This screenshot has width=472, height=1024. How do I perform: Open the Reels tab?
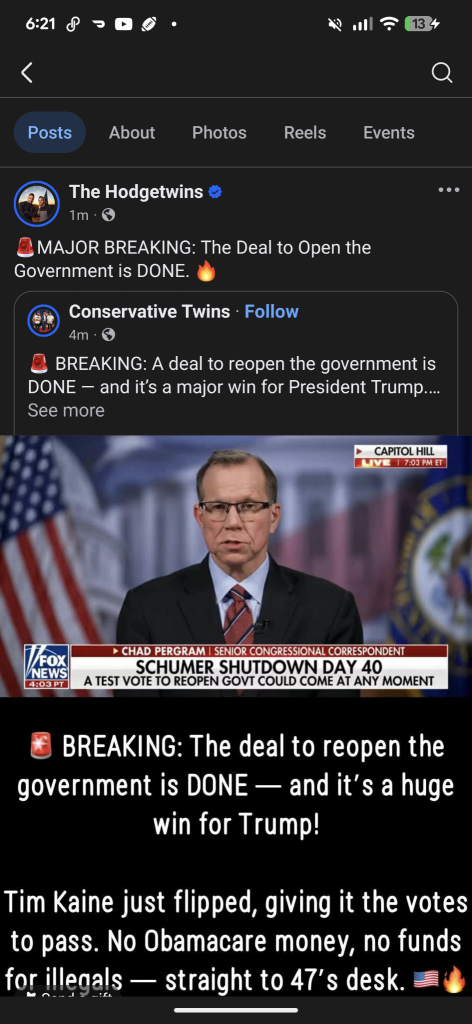tap(305, 133)
